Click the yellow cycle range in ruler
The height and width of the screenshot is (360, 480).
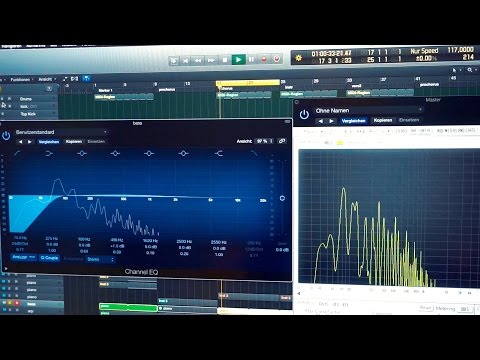248,83
